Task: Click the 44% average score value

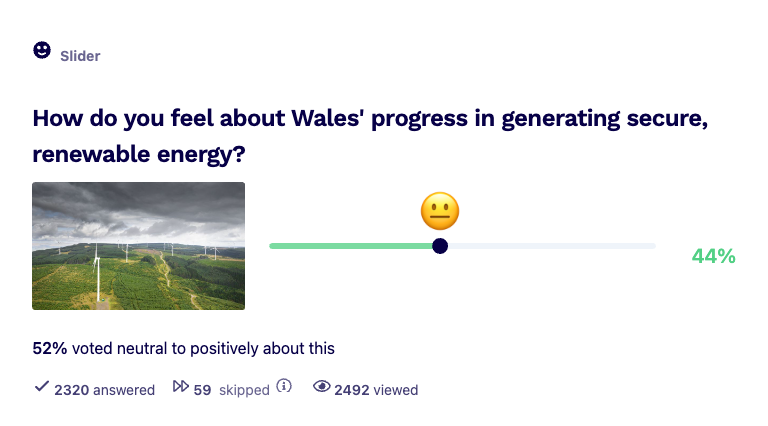Action: coord(714,256)
